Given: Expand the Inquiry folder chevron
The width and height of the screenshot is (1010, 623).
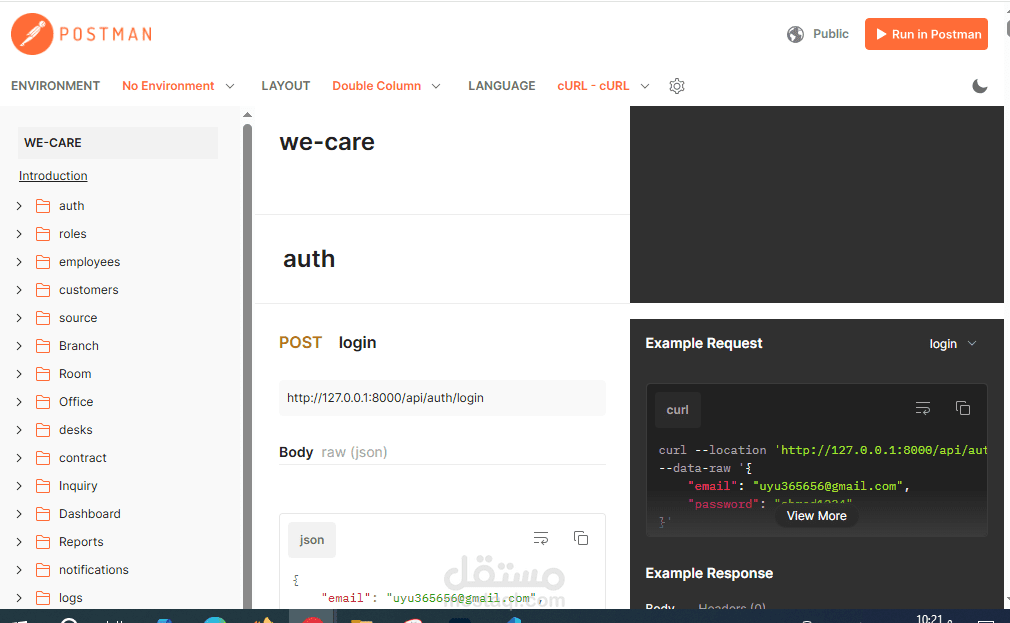Looking at the screenshot, I should pyautogui.click(x=19, y=486).
